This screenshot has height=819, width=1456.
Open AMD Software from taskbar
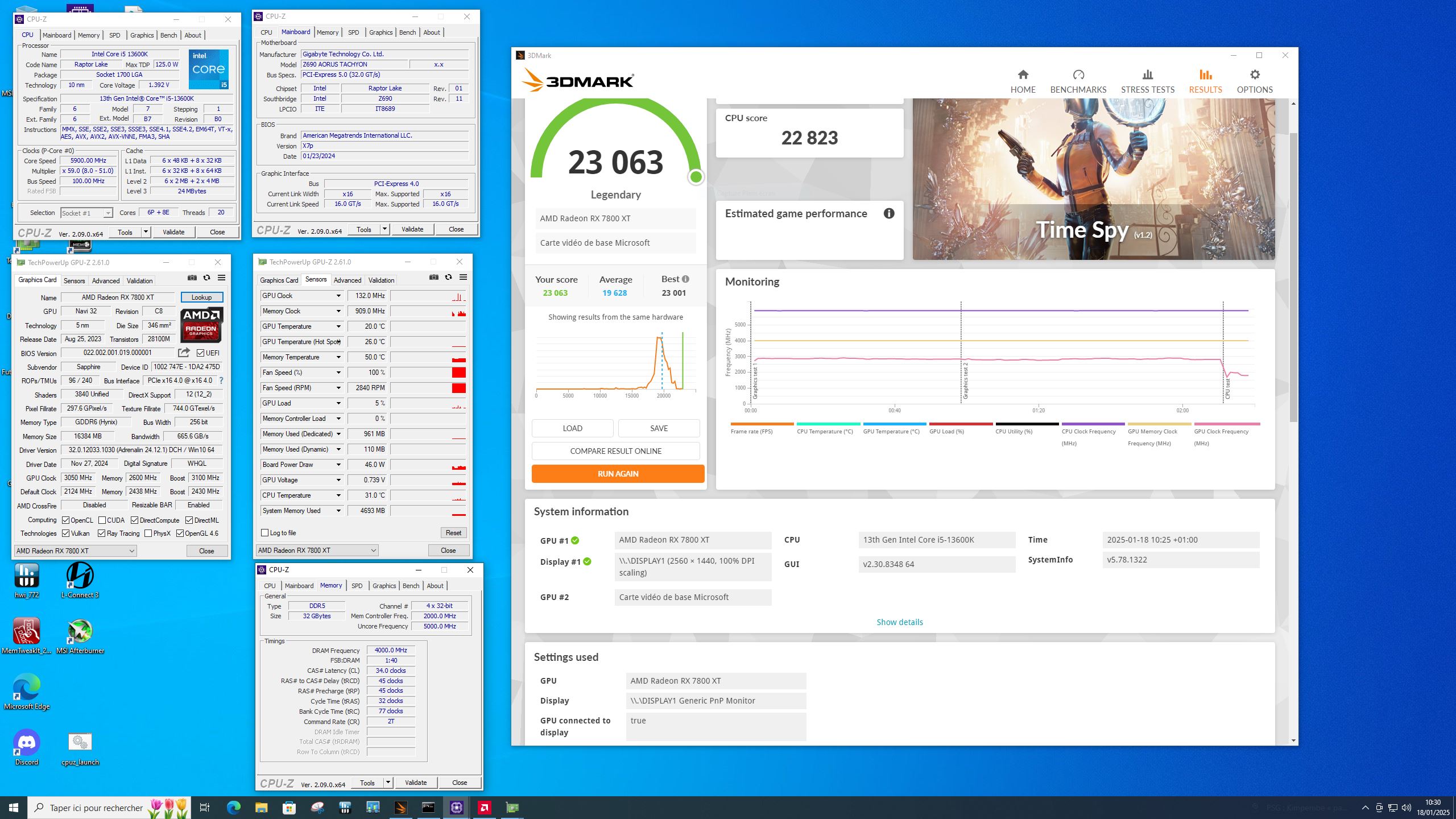(x=485, y=807)
